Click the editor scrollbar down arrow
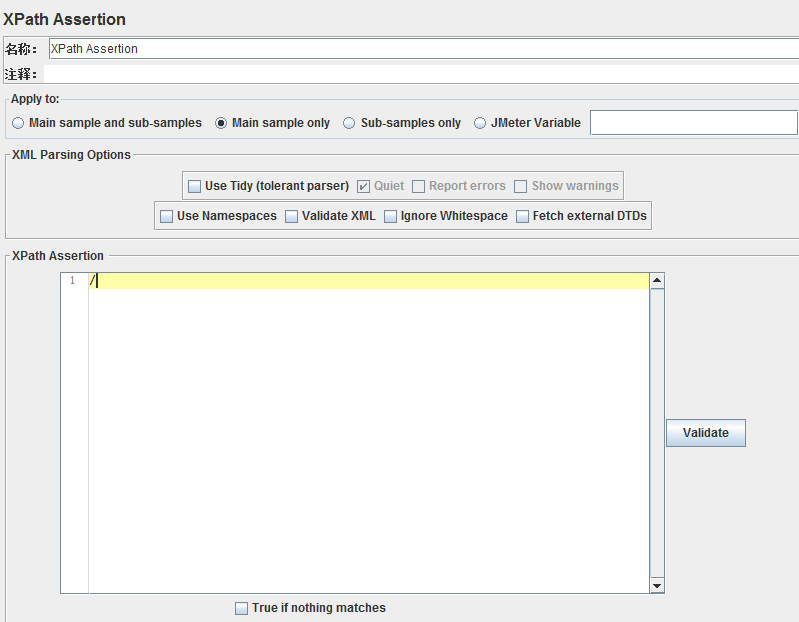Image resolution: width=799 pixels, height=622 pixels. tap(657, 586)
